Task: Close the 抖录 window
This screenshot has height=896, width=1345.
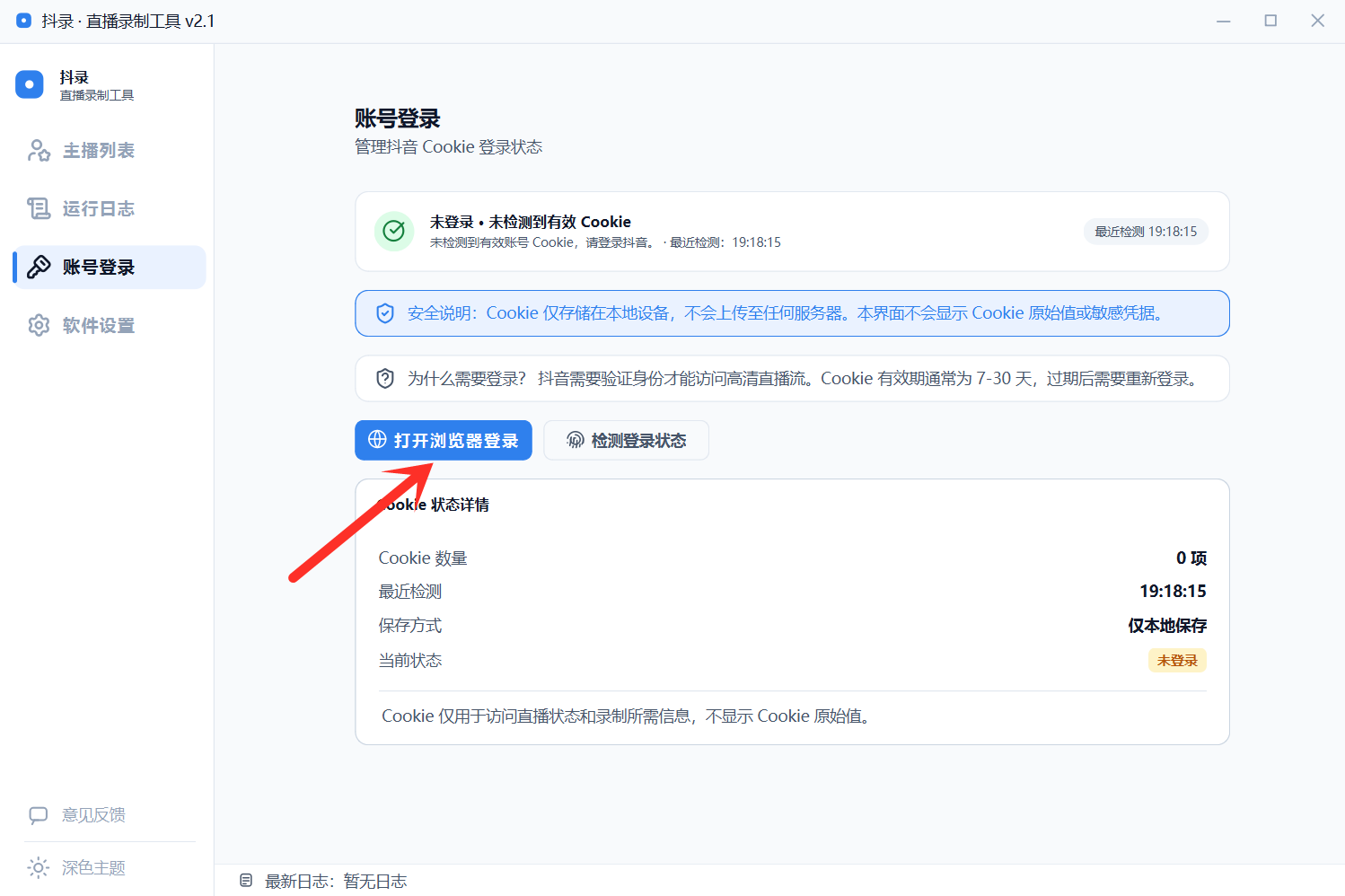Action: pos(1317,21)
